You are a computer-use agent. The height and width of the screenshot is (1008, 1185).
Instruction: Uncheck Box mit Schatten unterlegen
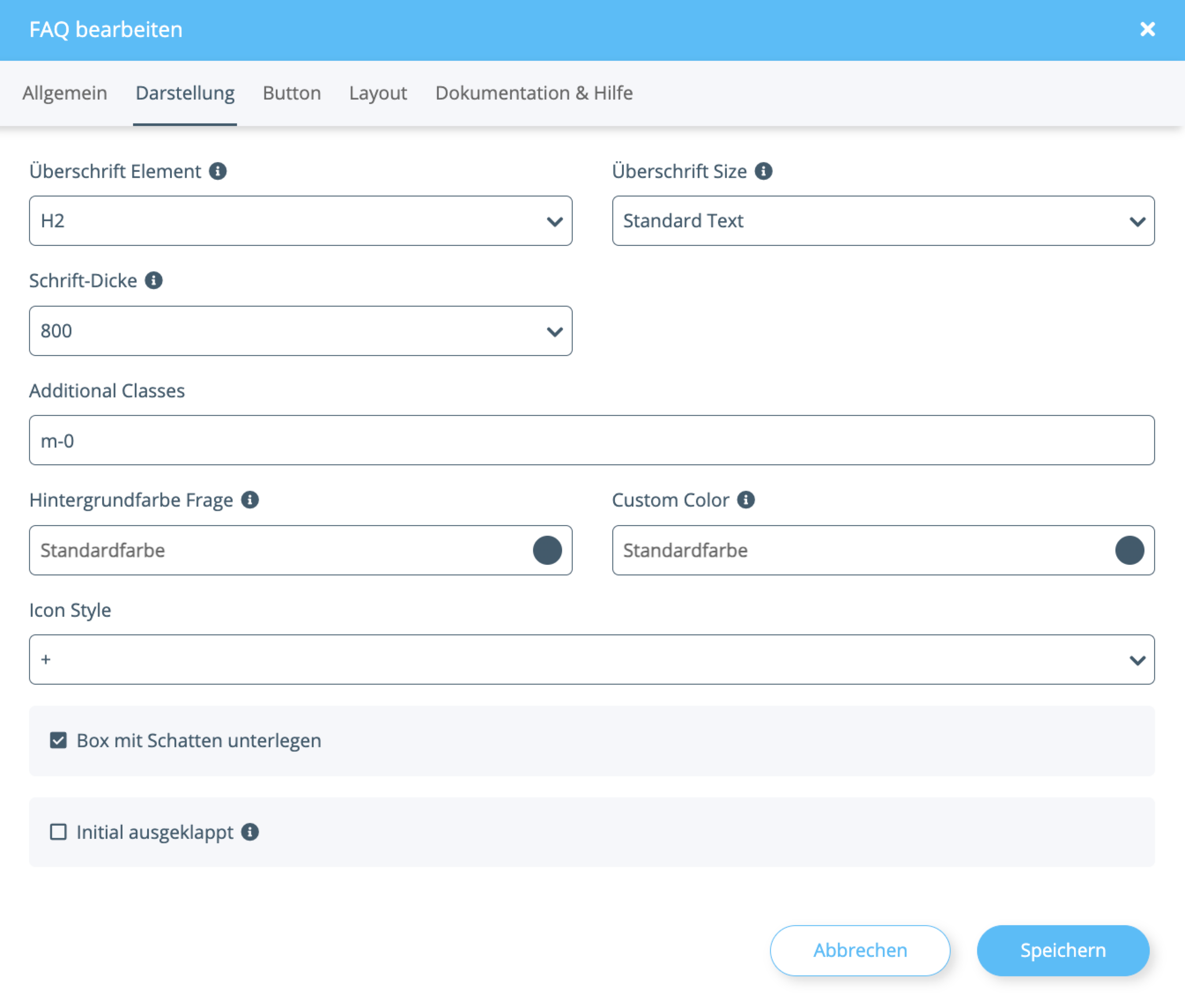[58, 741]
